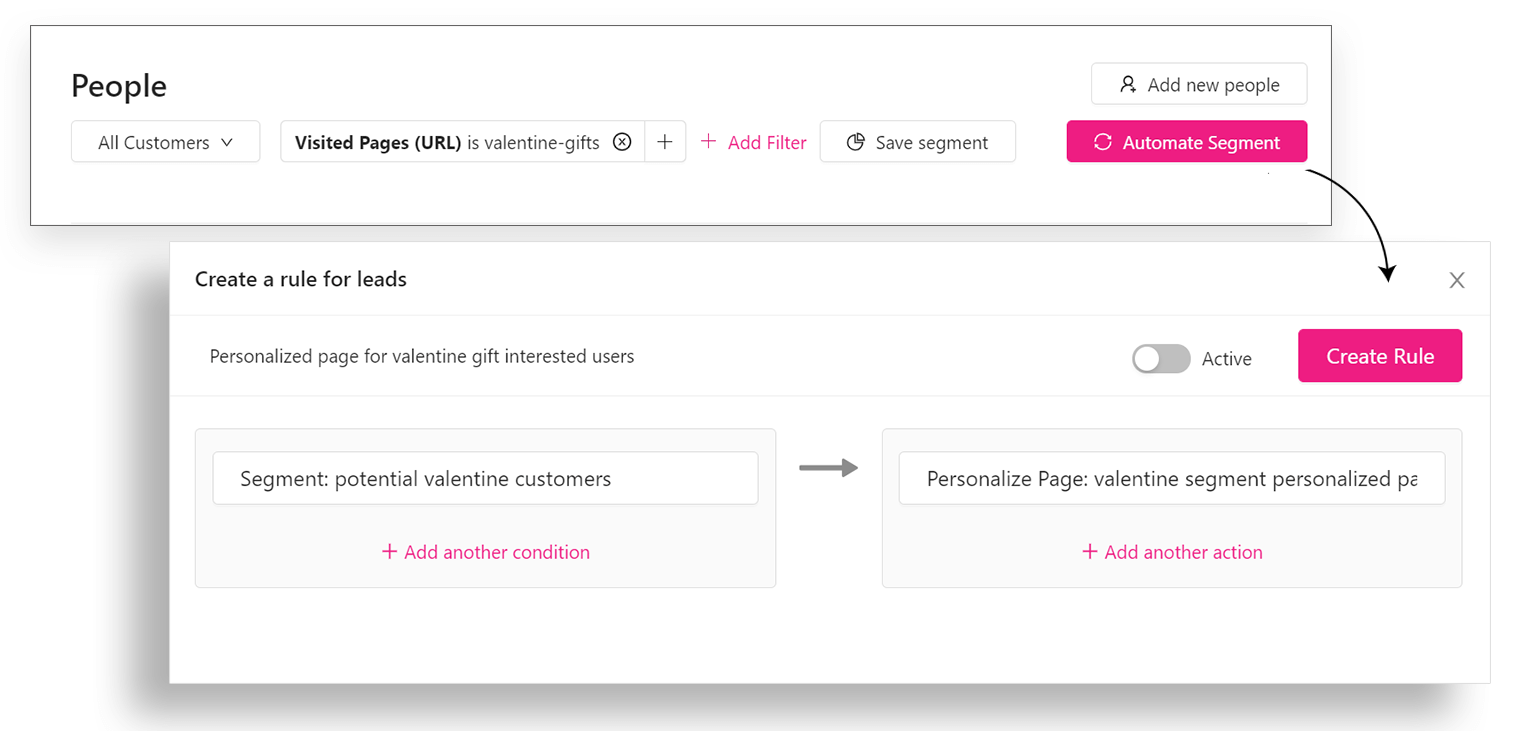Select the Personalize Page action field
The image size is (1520, 731).
pos(1171,478)
